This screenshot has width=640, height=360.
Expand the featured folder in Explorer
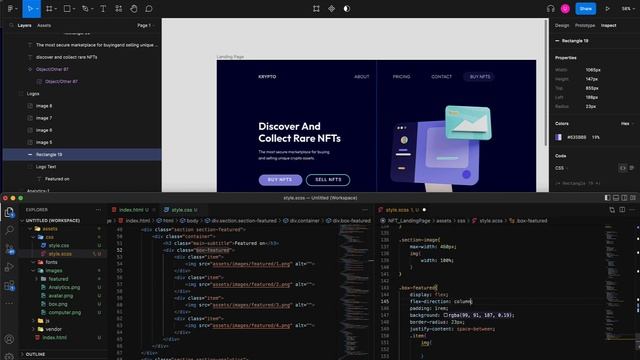point(37,279)
